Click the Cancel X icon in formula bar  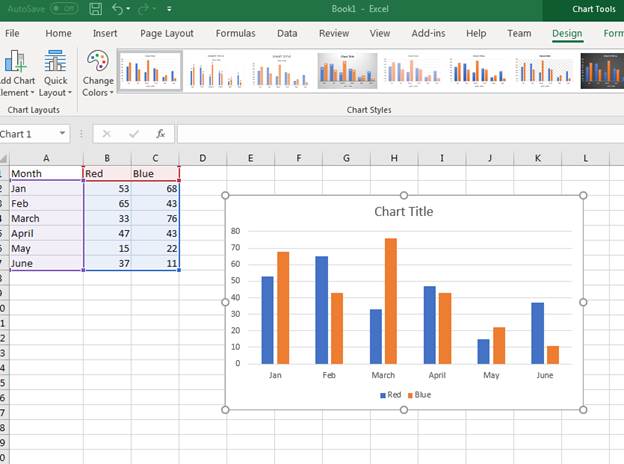tap(108, 134)
